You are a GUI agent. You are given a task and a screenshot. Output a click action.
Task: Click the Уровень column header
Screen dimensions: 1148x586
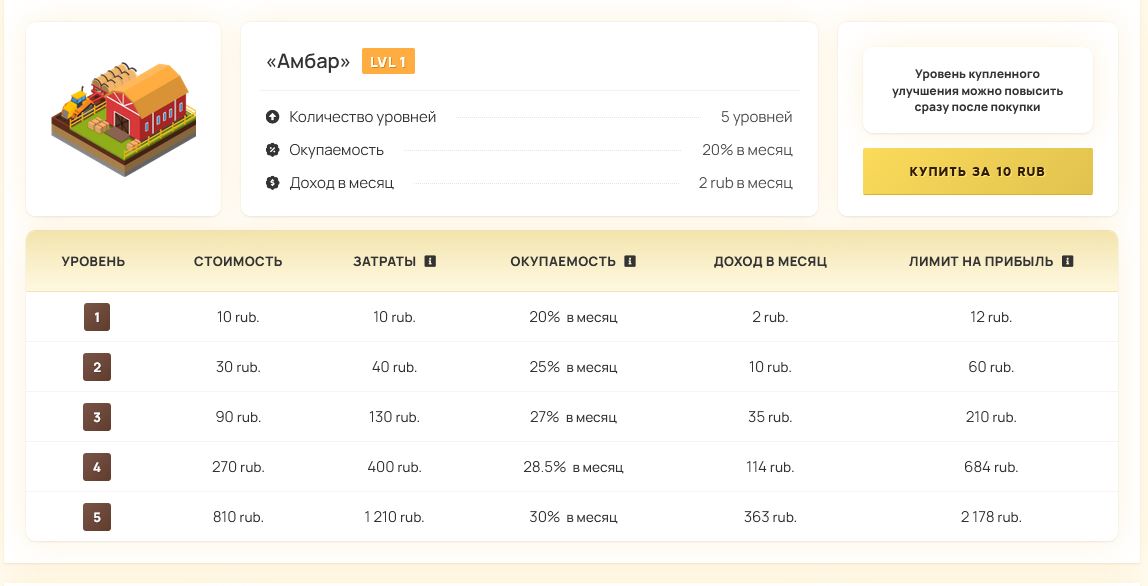click(x=93, y=261)
